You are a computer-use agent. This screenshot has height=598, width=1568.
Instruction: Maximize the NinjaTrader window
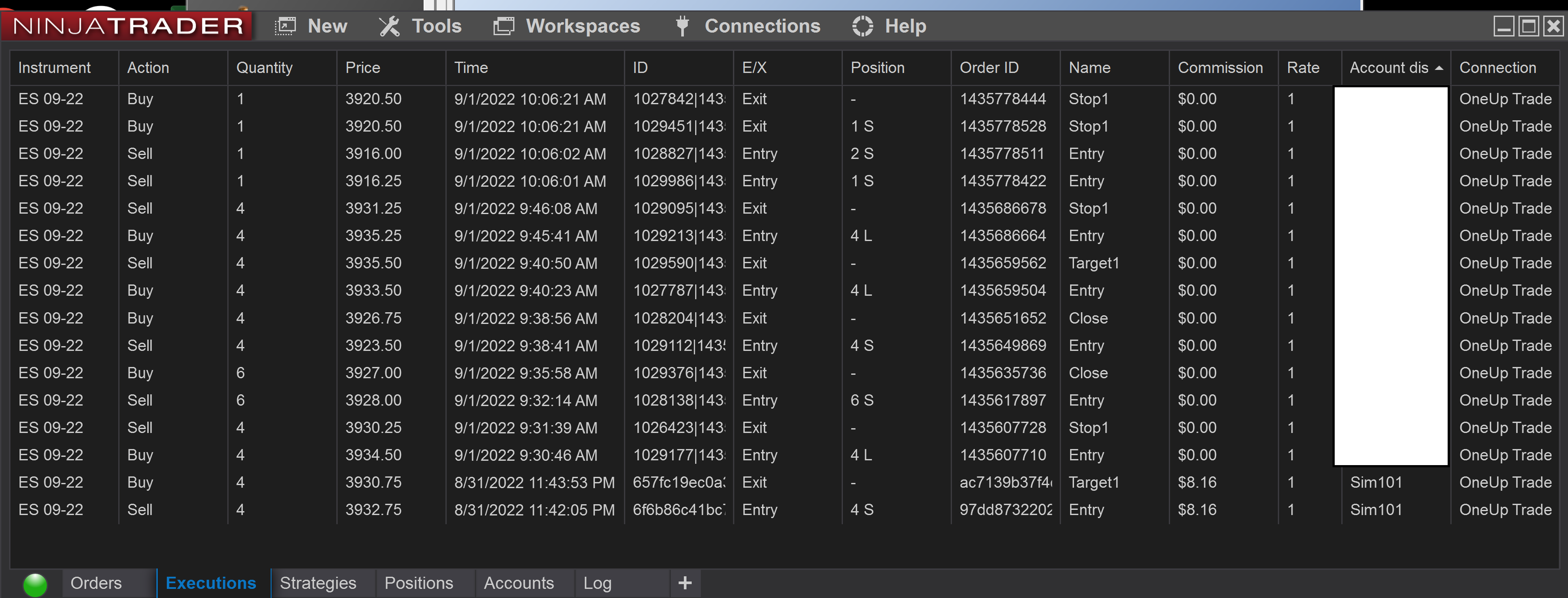[1528, 26]
